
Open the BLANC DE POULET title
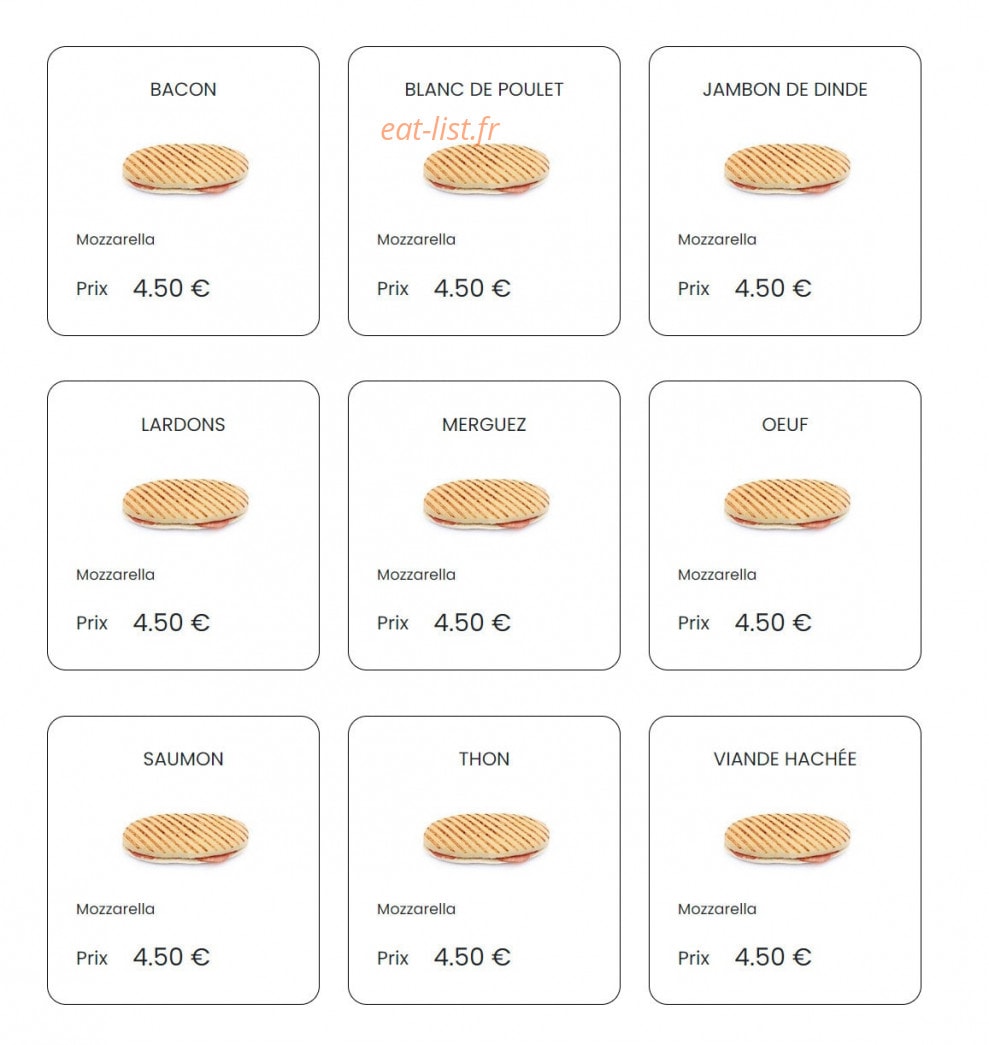coord(484,89)
